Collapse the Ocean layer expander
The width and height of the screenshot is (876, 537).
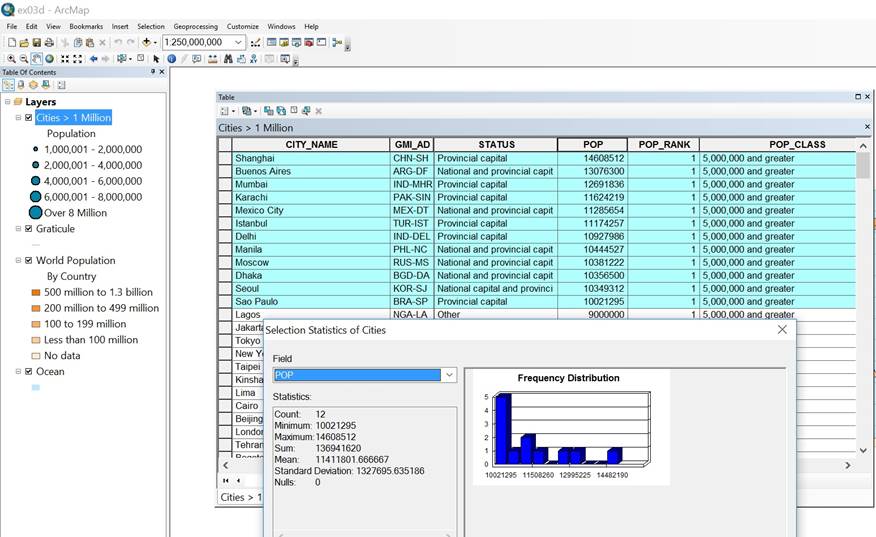pyautogui.click(x=18, y=371)
